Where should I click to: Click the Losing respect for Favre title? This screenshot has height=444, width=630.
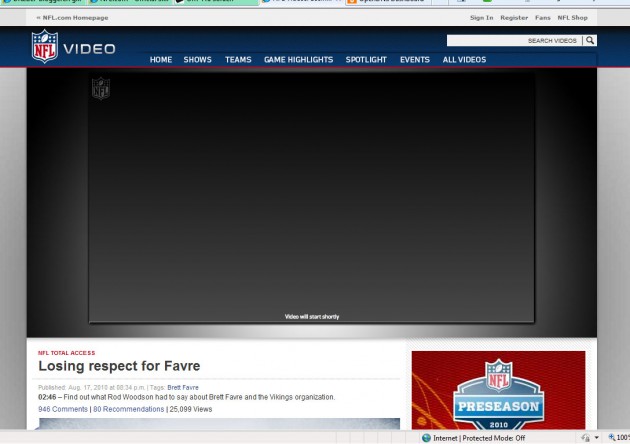pos(119,366)
